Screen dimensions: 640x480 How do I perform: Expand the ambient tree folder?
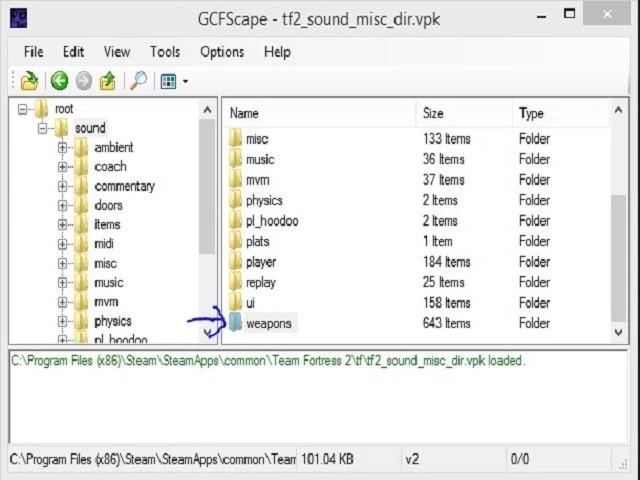pyautogui.click(x=62, y=147)
